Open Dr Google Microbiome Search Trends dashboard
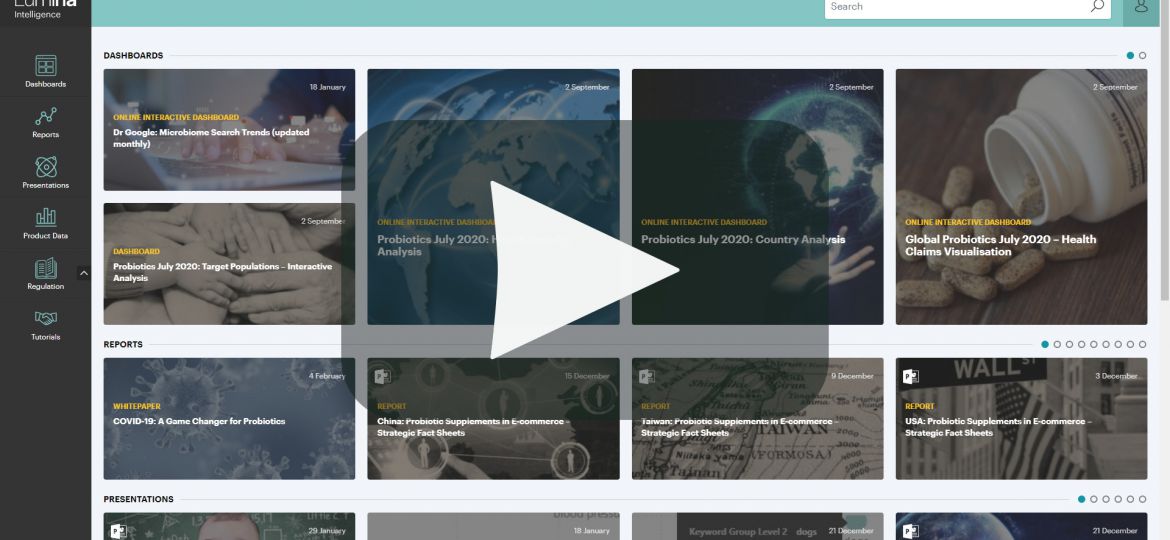 tap(229, 130)
